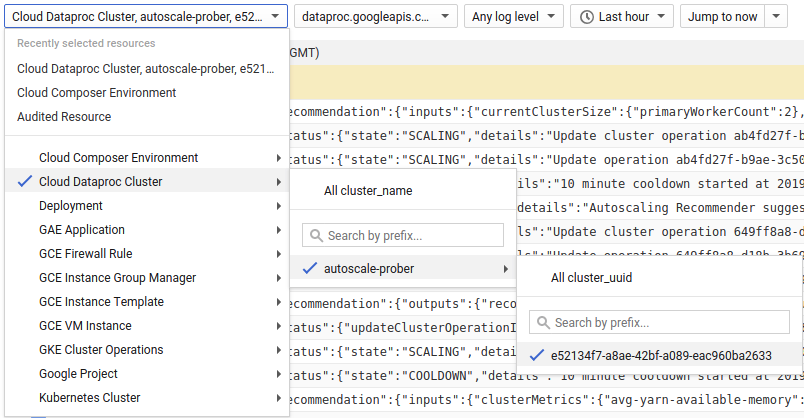This screenshot has height=418, width=804.
Task: Click the Jump to now button
Action: pos(722,16)
